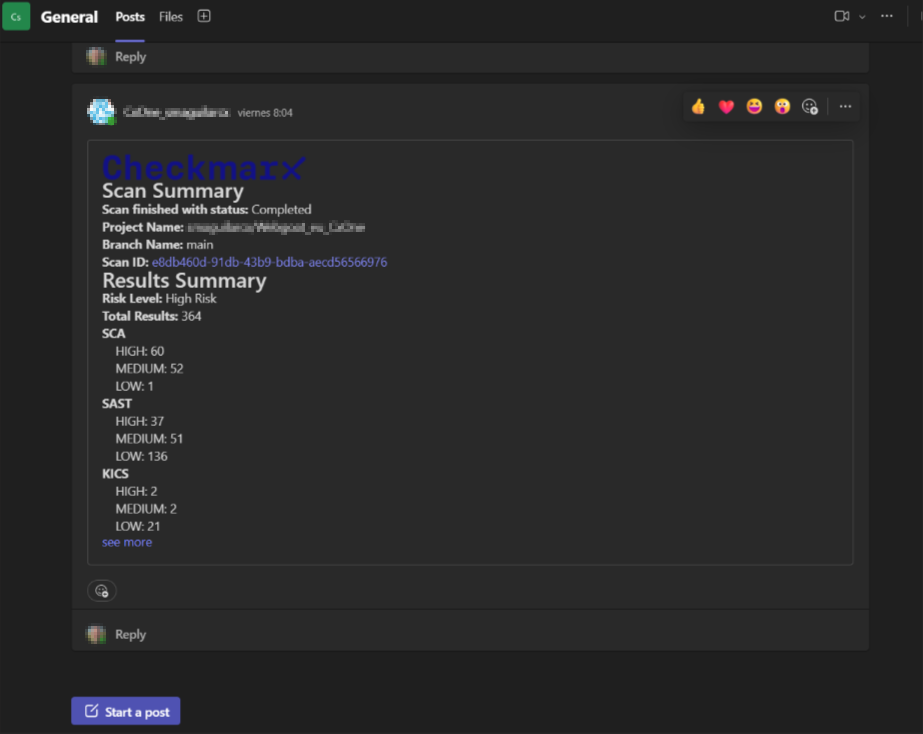This screenshot has width=923, height=734.
Task: Click the blurred sender name
Action: [177, 112]
